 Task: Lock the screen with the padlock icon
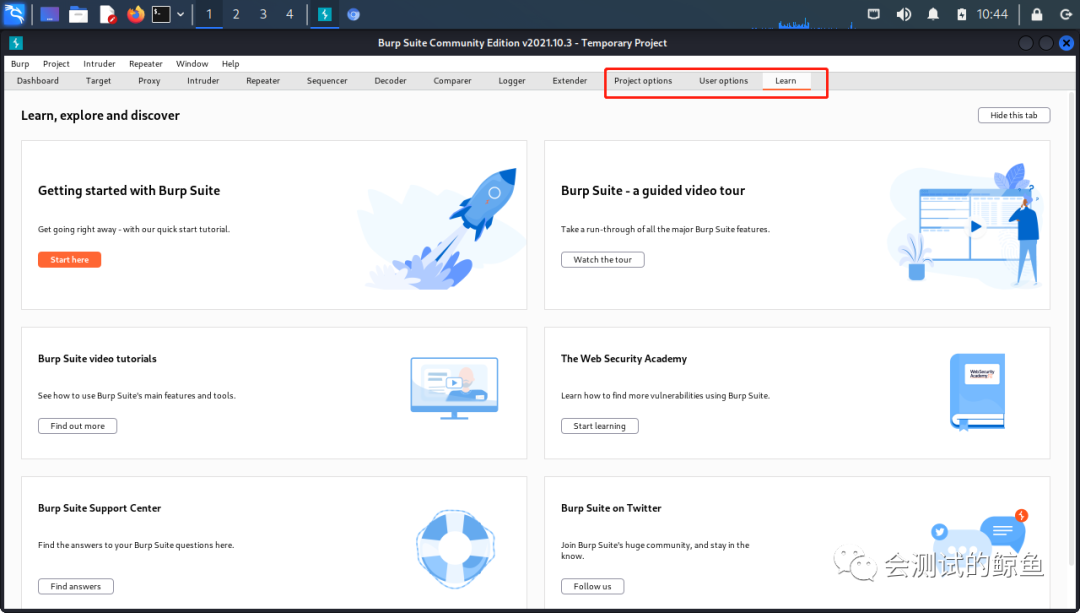1037,14
